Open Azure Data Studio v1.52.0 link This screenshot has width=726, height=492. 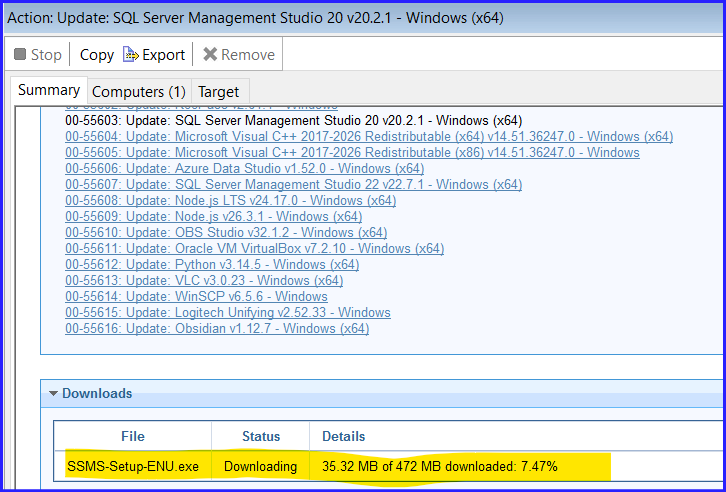(x=244, y=168)
